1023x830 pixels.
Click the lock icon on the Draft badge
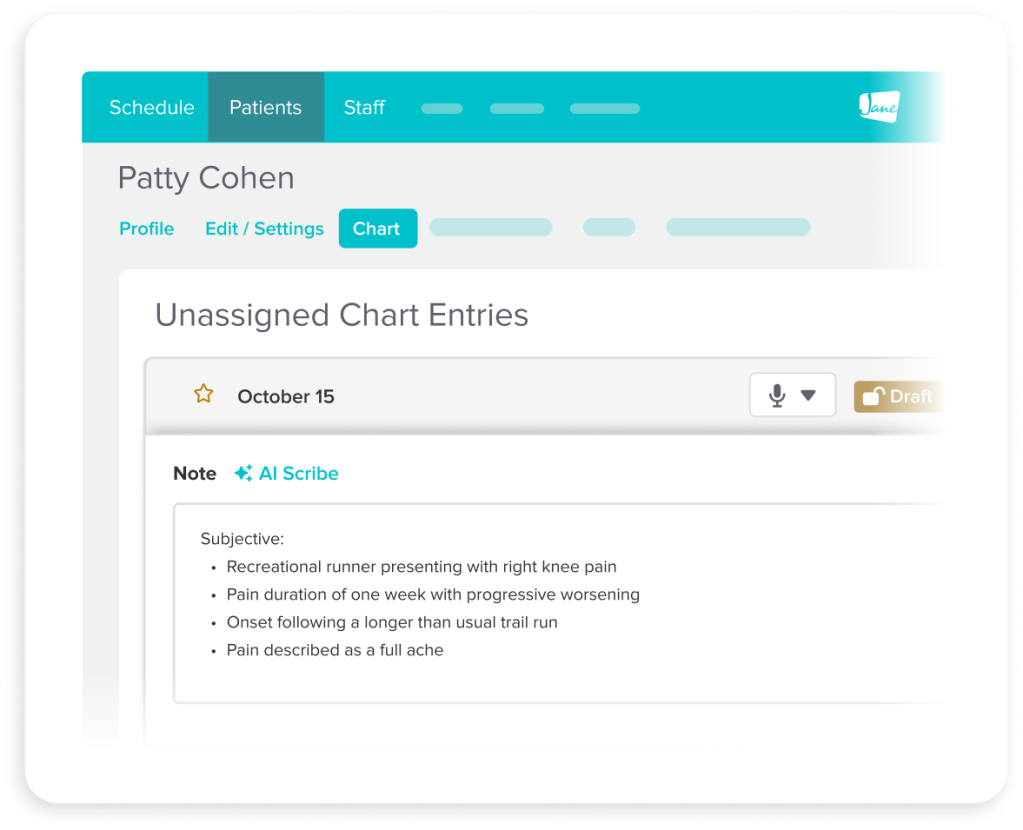(x=869, y=395)
